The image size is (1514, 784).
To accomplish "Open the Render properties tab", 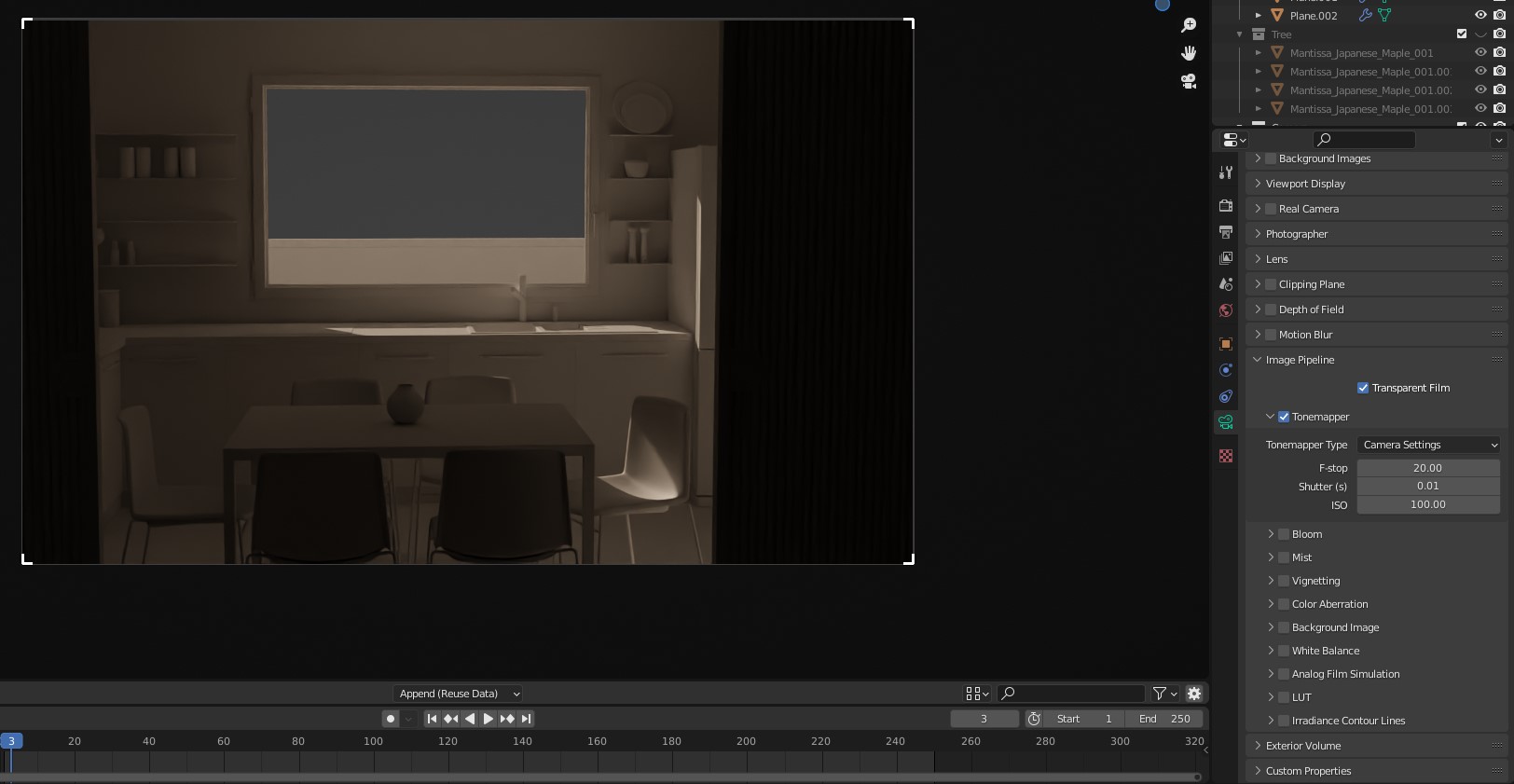I will (x=1226, y=205).
